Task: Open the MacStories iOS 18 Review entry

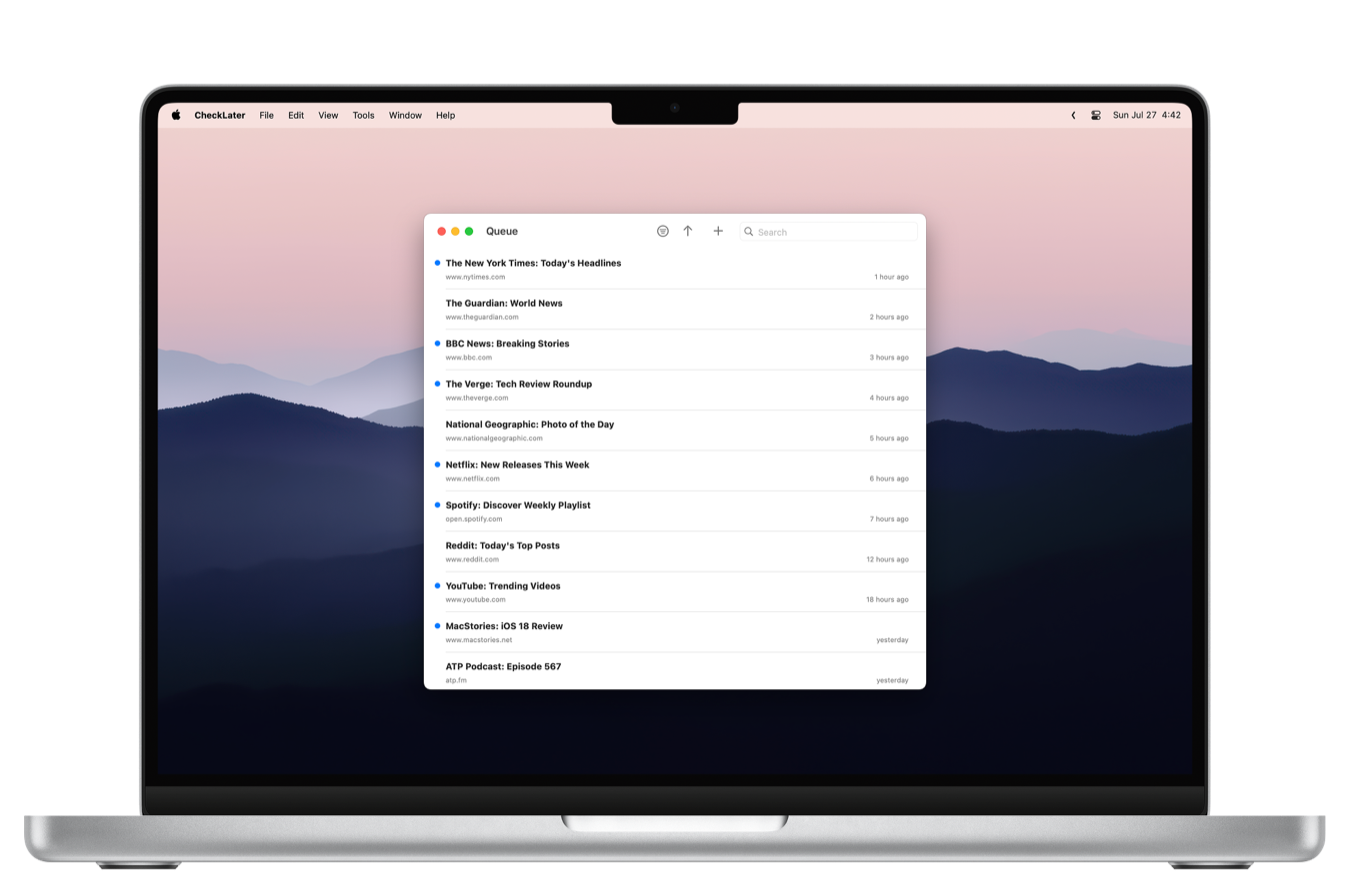Action: 505,626
